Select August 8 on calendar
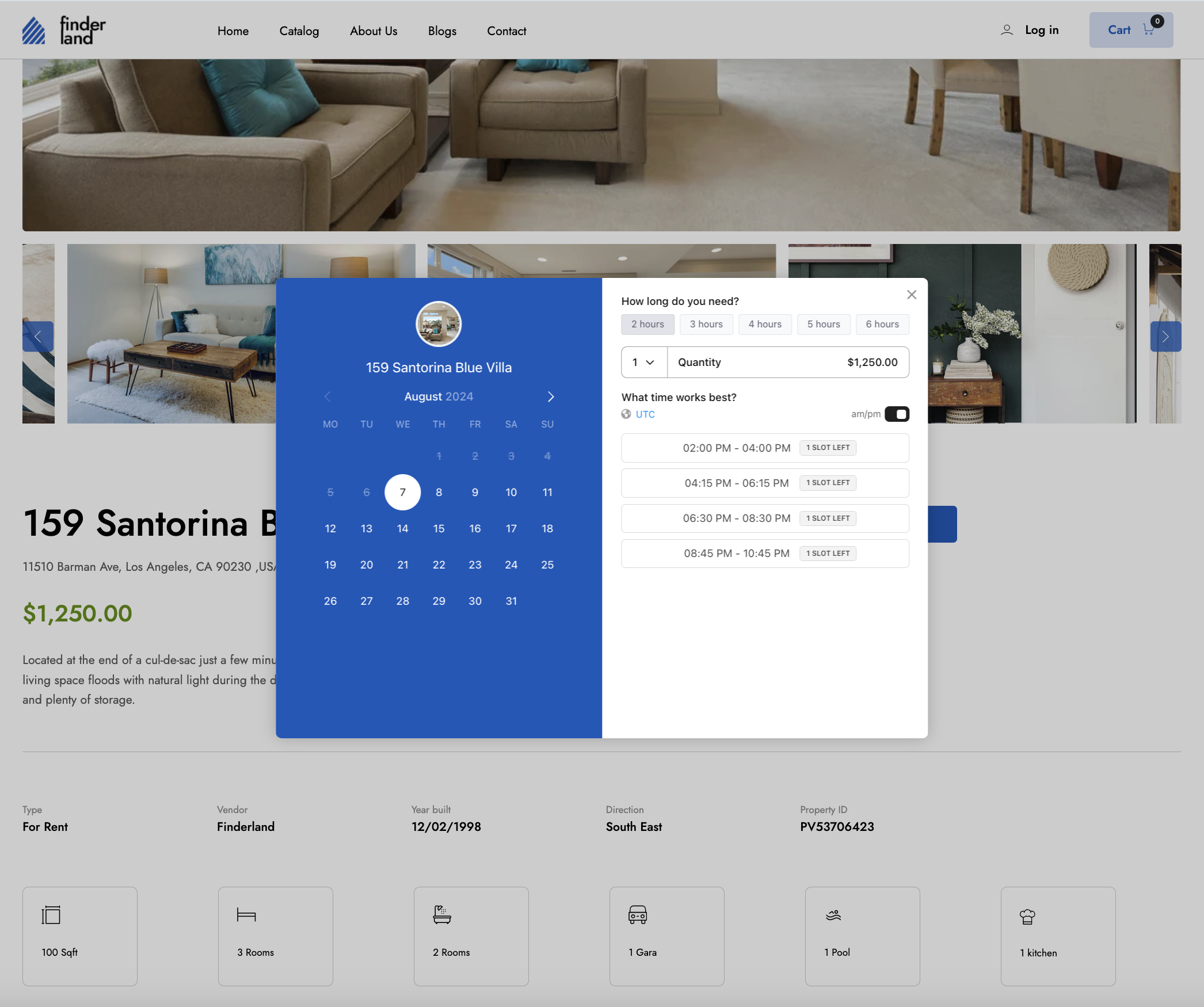 pyautogui.click(x=439, y=492)
